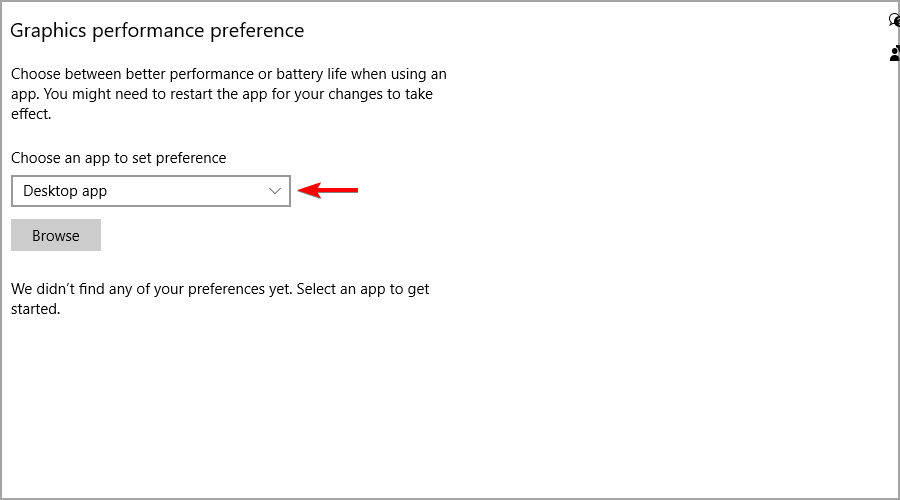Click the red arrow annotation
The image size is (900, 500).
click(x=328, y=190)
